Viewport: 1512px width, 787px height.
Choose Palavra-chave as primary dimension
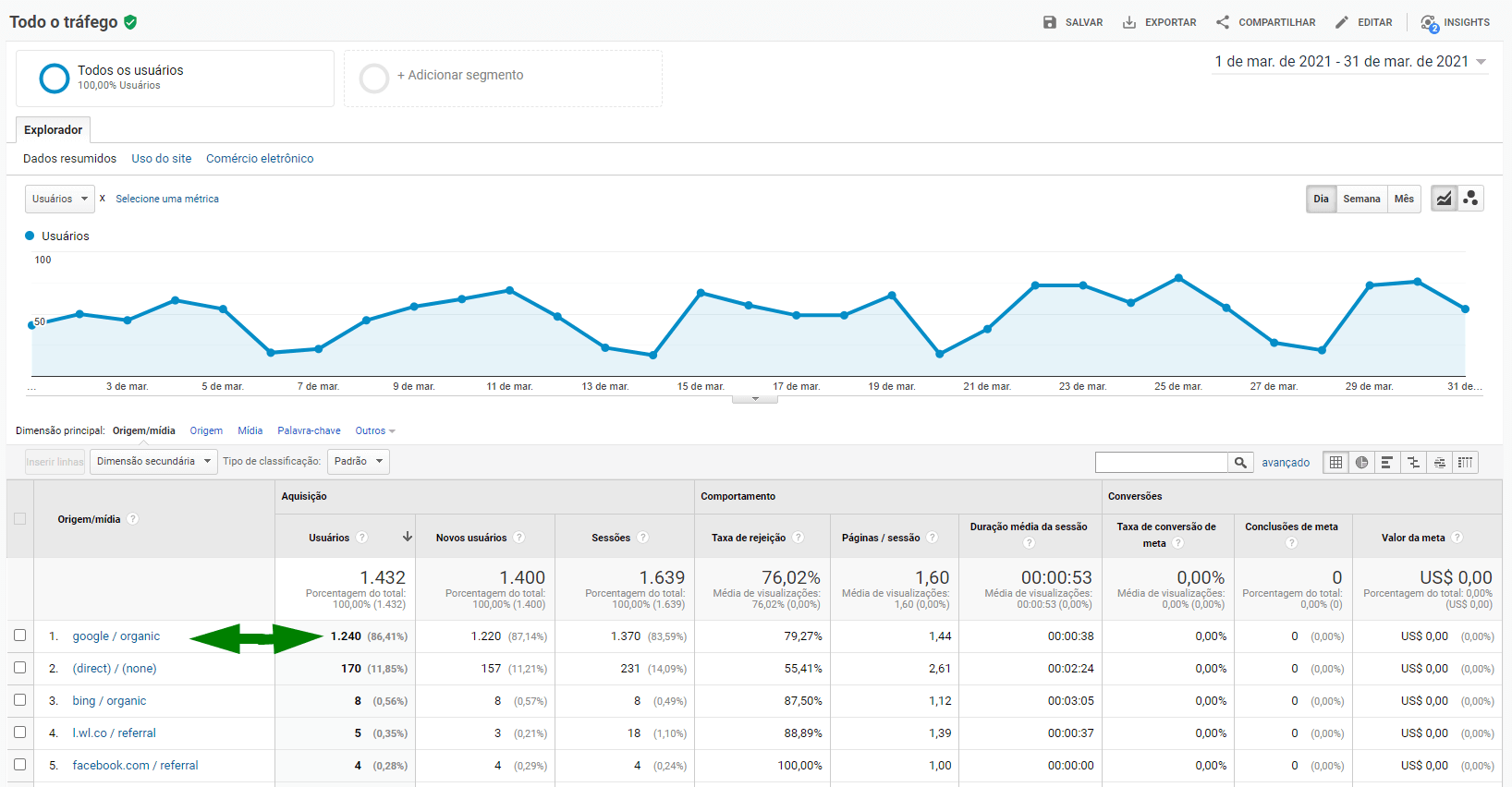[x=309, y=431]
